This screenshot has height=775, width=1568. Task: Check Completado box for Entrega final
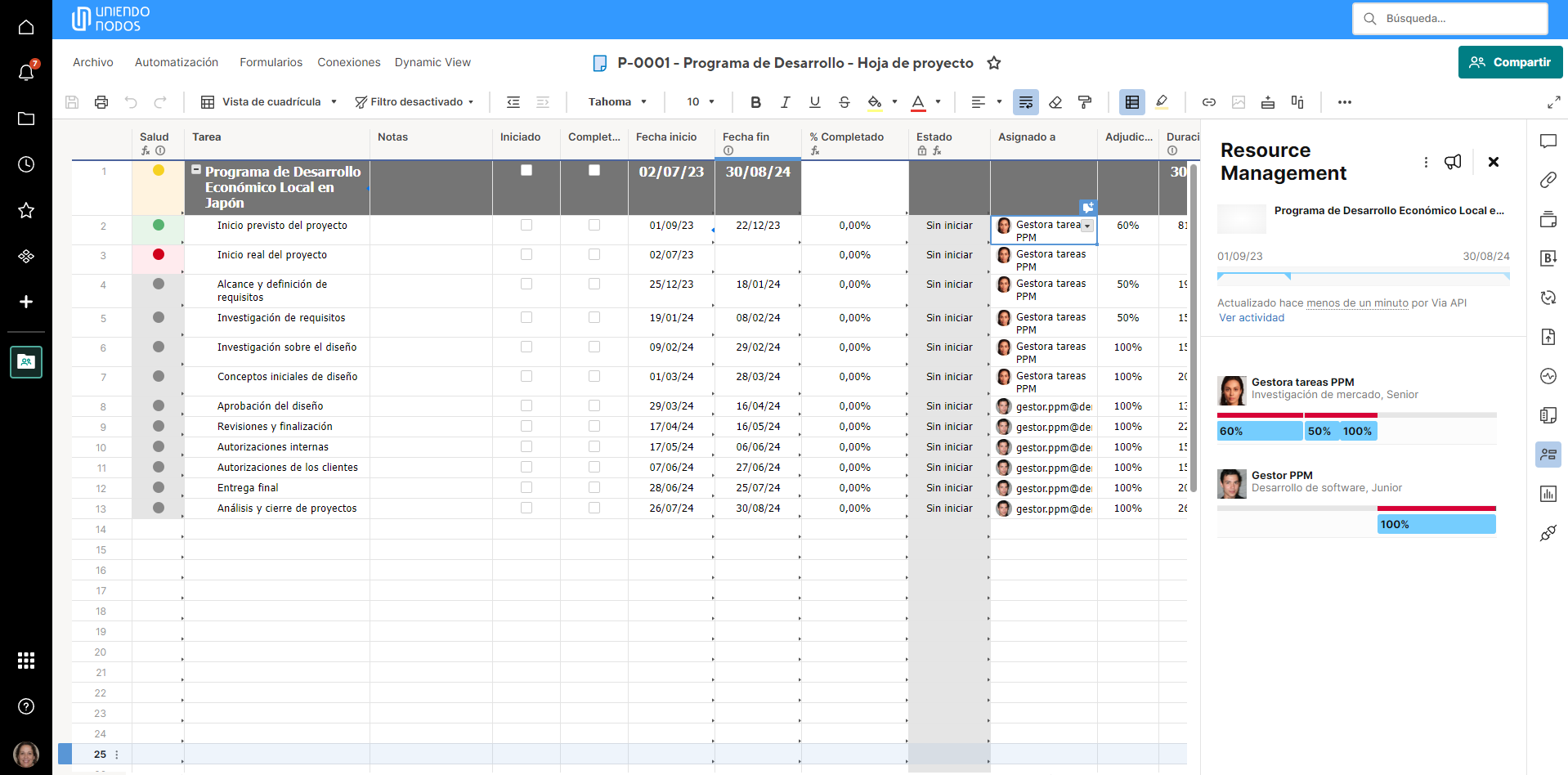click(594, 487)
